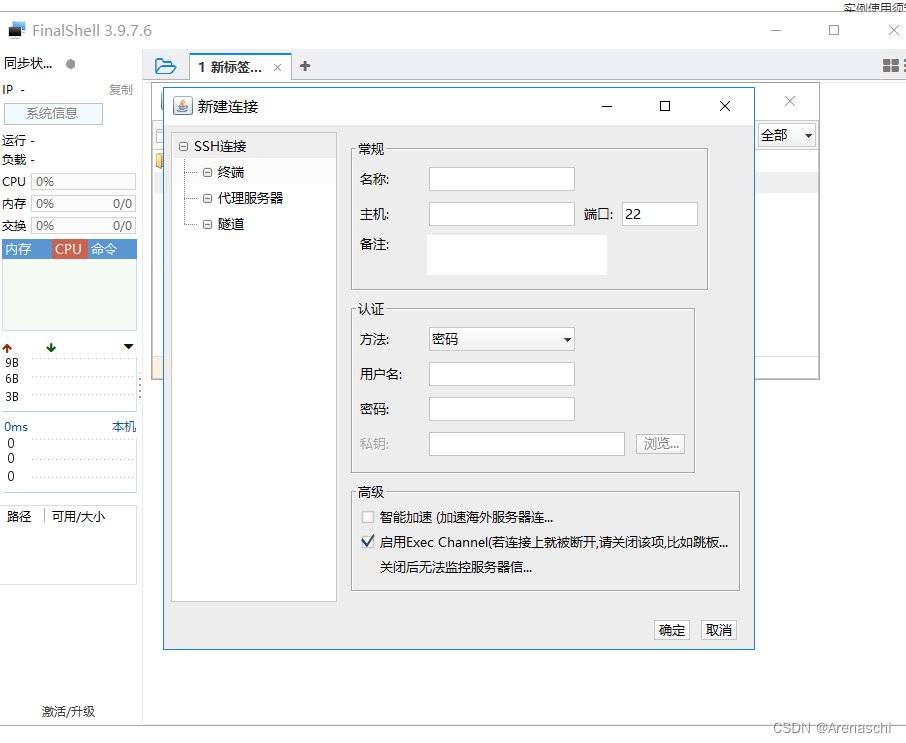Toggle the sync status indicator dot
906x743 pixels.
[70, 62]
